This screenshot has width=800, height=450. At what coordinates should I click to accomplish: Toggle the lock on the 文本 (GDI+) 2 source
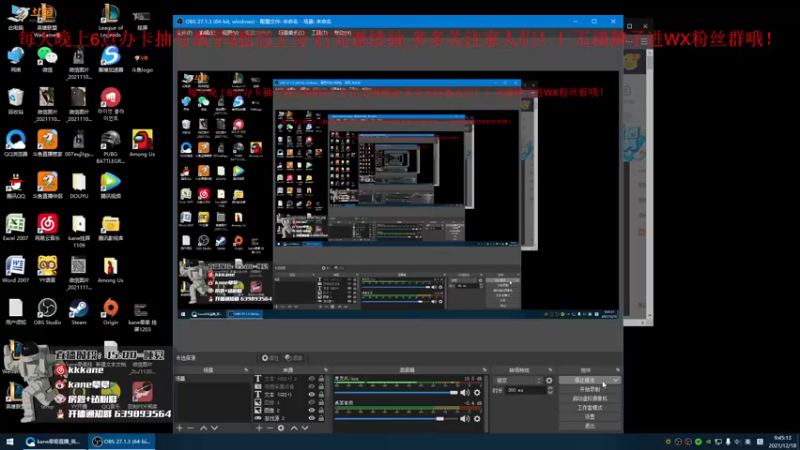(321, 379)
